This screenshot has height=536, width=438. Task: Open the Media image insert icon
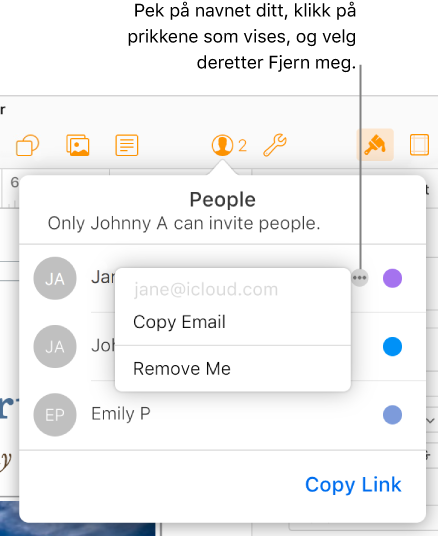click(x=78, y=145)
